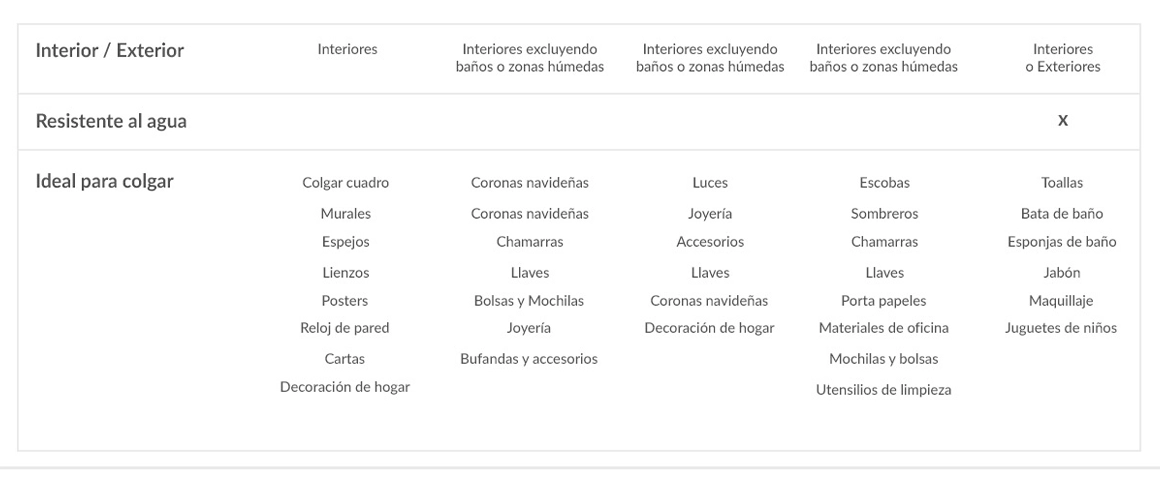1160x480 pixels.
Task: Select the 'Interior / Exterior' row header
Action: click(x=110, y=51)
